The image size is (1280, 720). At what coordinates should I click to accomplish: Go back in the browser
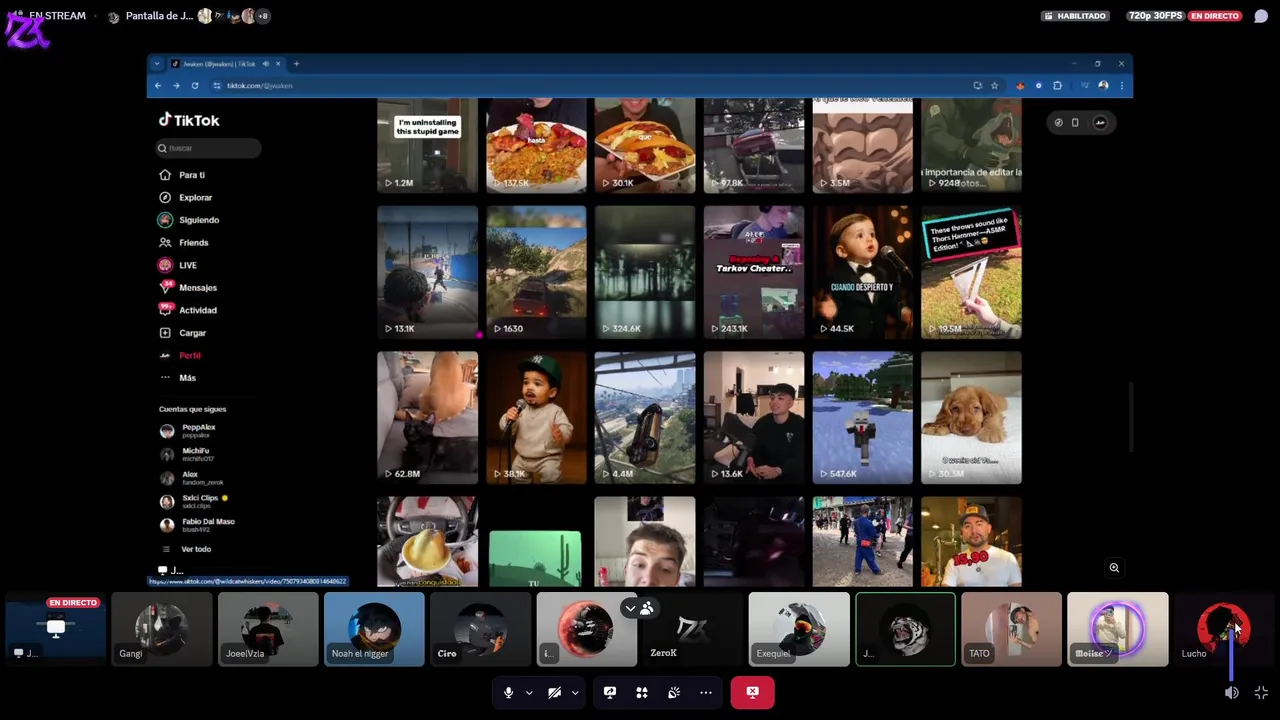tap(158, 86)
